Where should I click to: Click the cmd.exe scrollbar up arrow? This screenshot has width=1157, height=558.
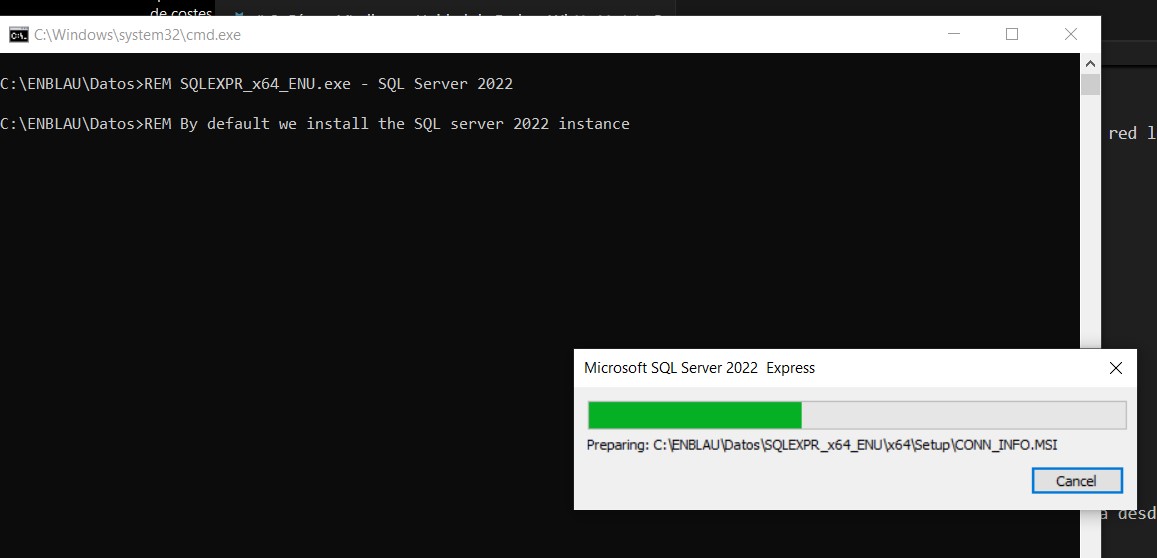1090,63
